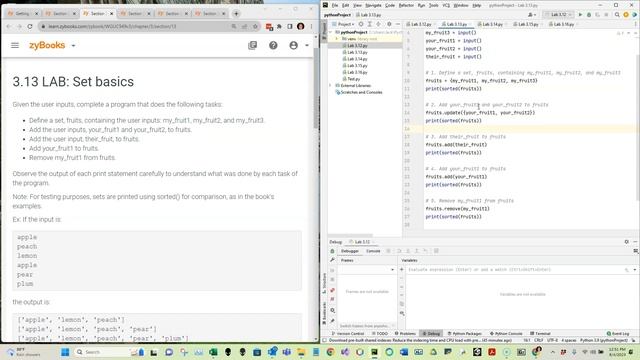Click the zyBooks help question mark icon
This screenshot has height=360, width=640.
click(273, 45)
